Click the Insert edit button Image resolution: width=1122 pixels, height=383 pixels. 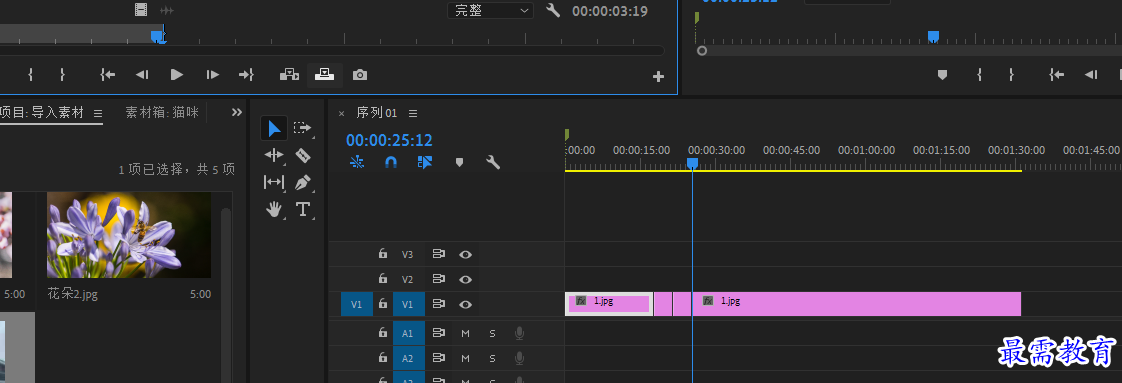point(289,74)
